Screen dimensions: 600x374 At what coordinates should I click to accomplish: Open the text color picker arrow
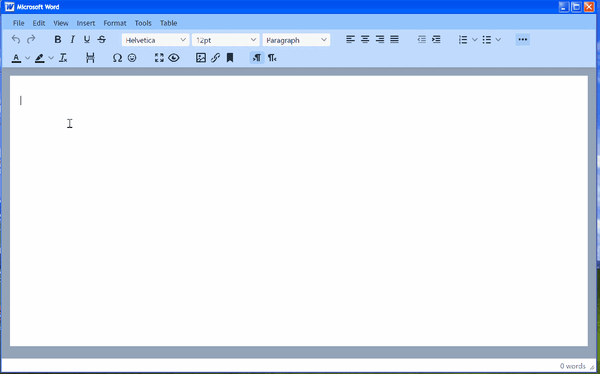28,58
